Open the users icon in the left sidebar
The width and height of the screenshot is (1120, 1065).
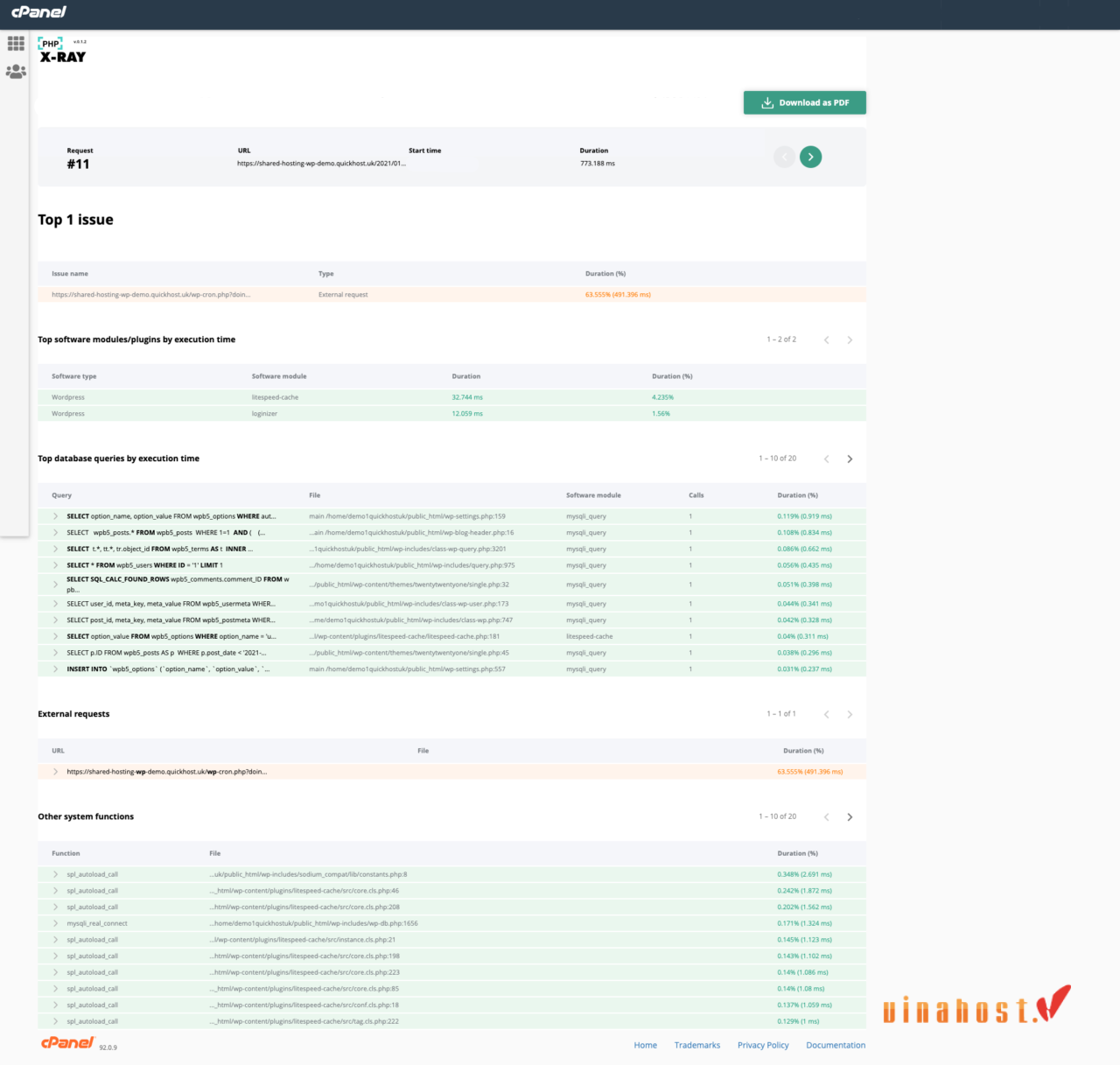[x=16, y=72]
